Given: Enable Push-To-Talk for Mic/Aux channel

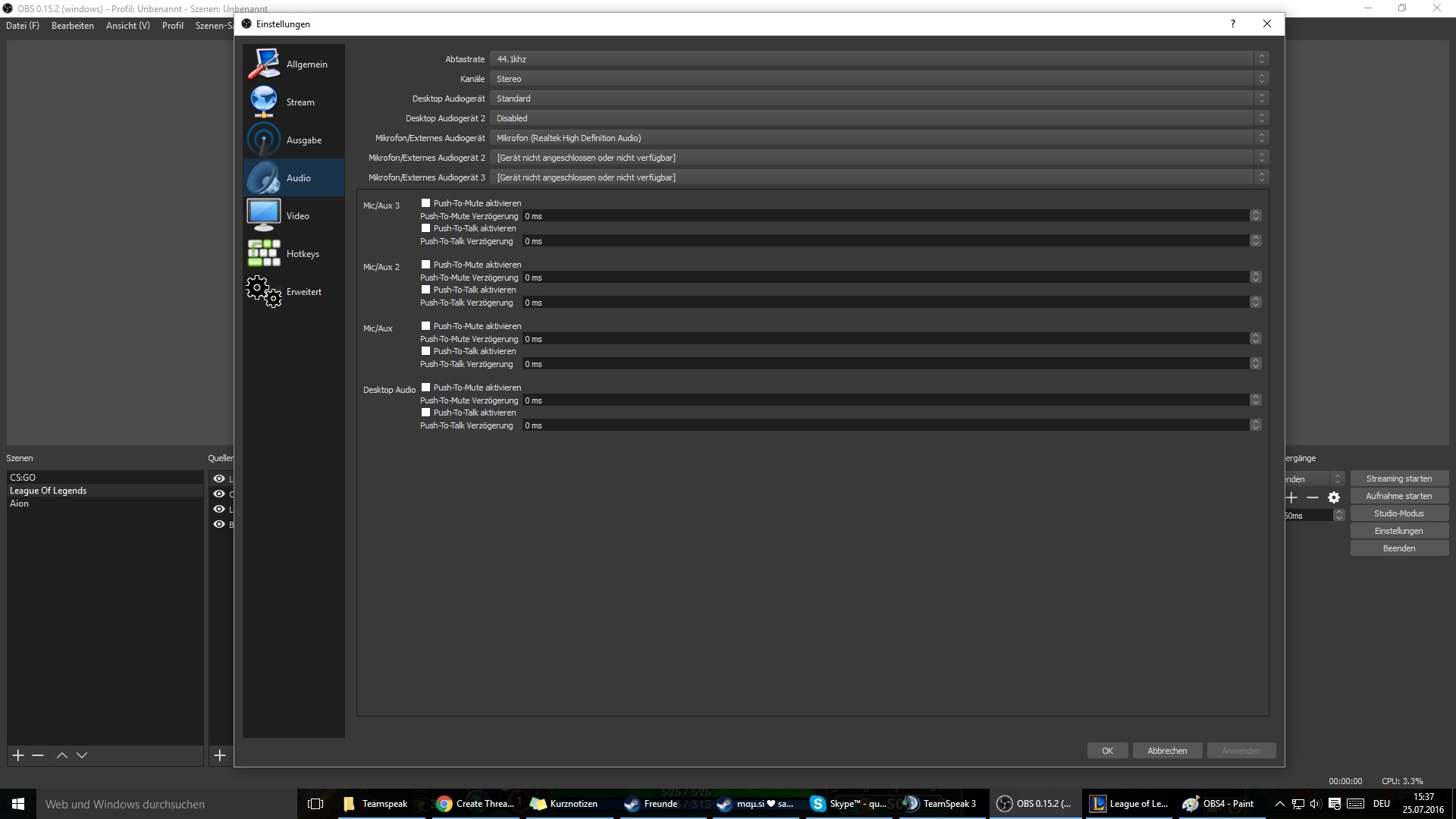Looking at the screenshot, I should [x=425, y=351].
